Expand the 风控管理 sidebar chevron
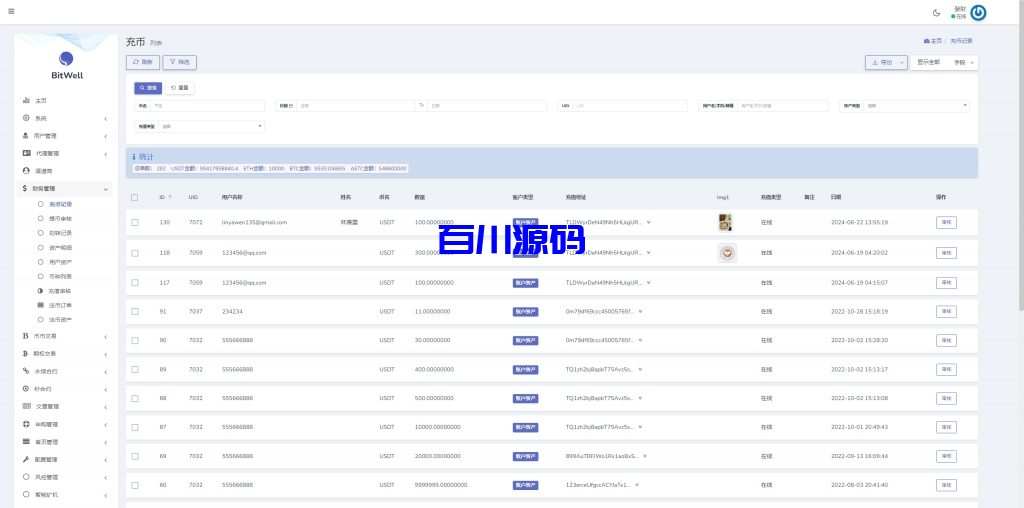Screen dimensions: 1024x508 click(106, 477)
